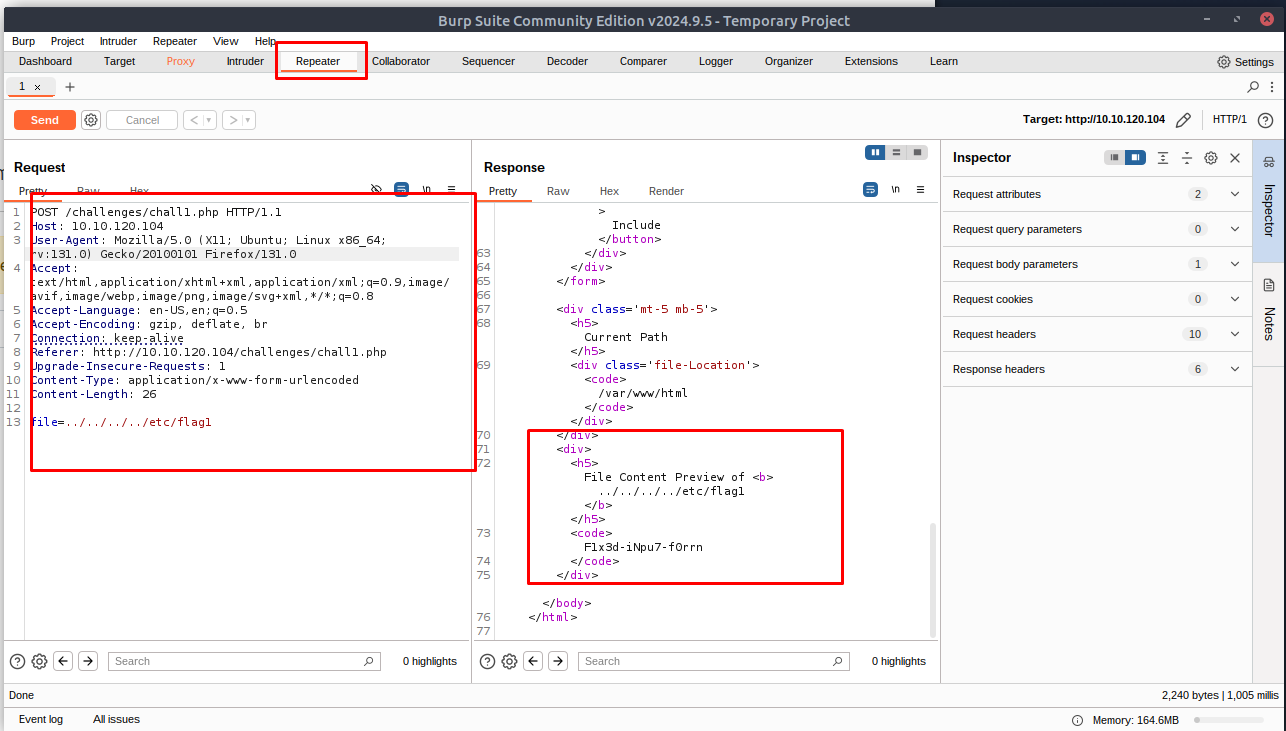Toggle hide non-printable characters in Request
This screenshot has height=731, width=1286.
376,188
